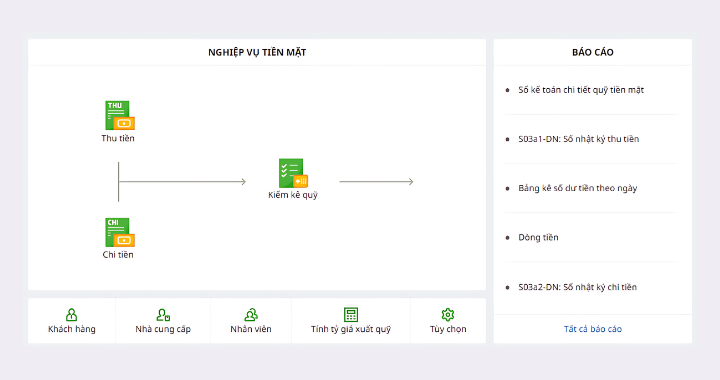
Task: Open Sổ kế toán chi tiết quỹ tiền mặt report
Action: click(581, 90)
